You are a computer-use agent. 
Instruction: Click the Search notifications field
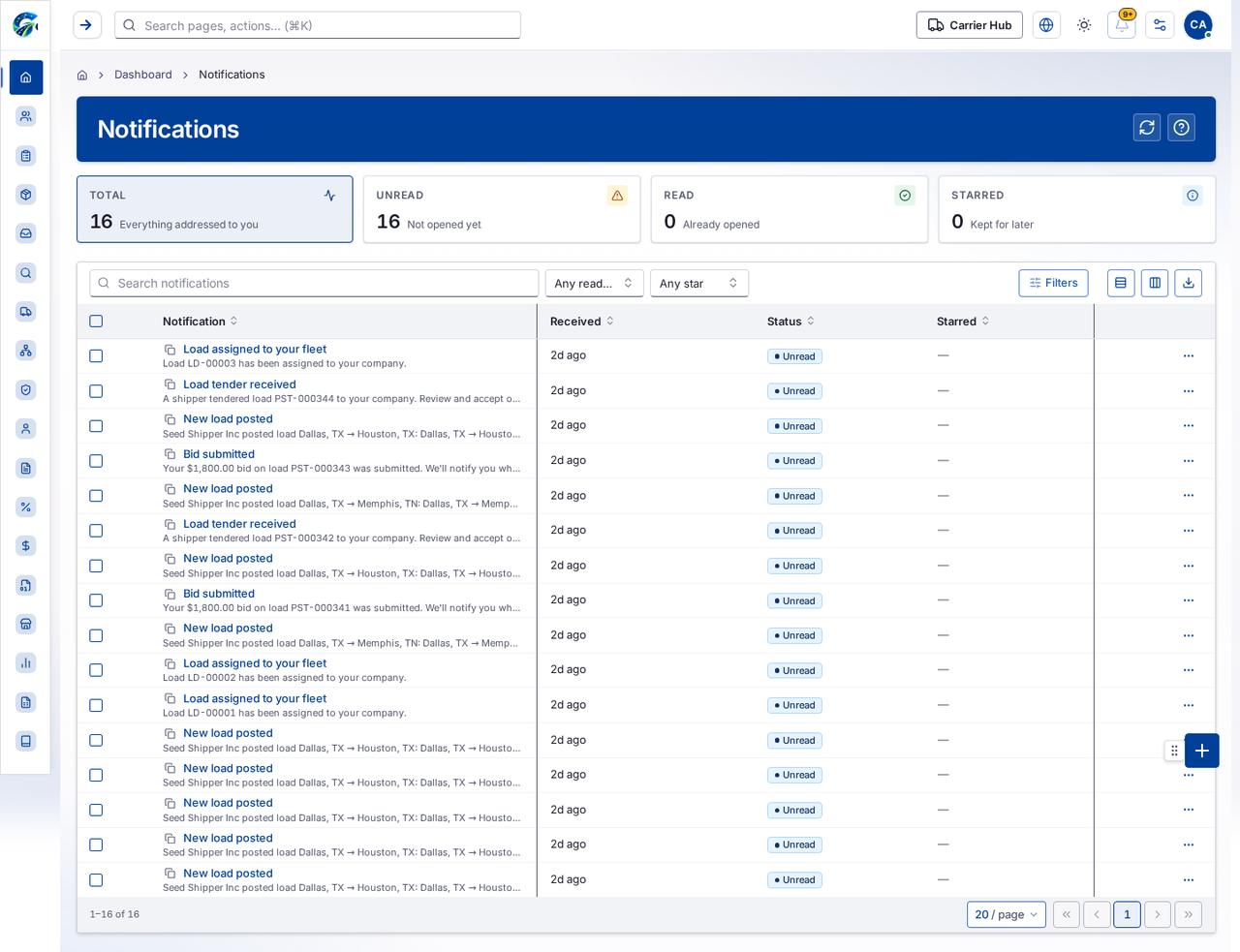pos(314,283)
